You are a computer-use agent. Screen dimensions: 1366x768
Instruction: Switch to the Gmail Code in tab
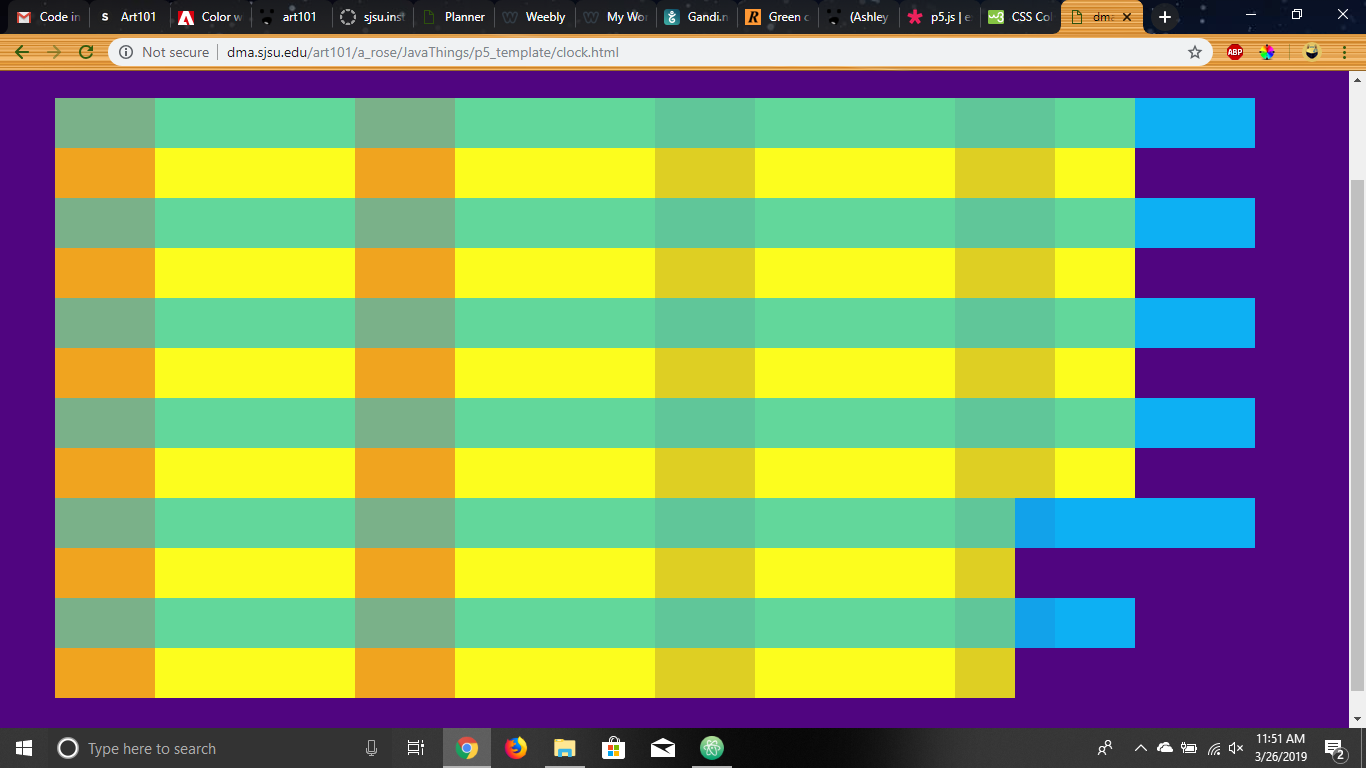pos(49,17)
